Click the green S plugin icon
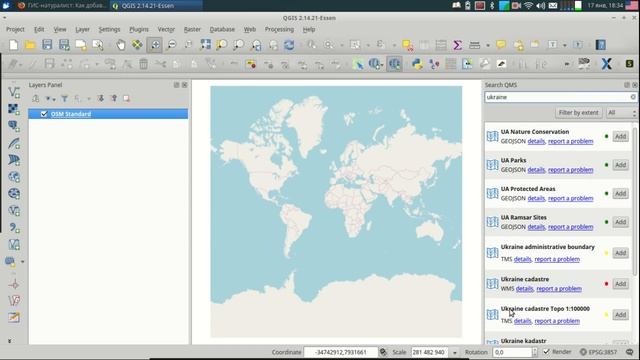Viewport: 640px width, 360px height. pos(629,64)
